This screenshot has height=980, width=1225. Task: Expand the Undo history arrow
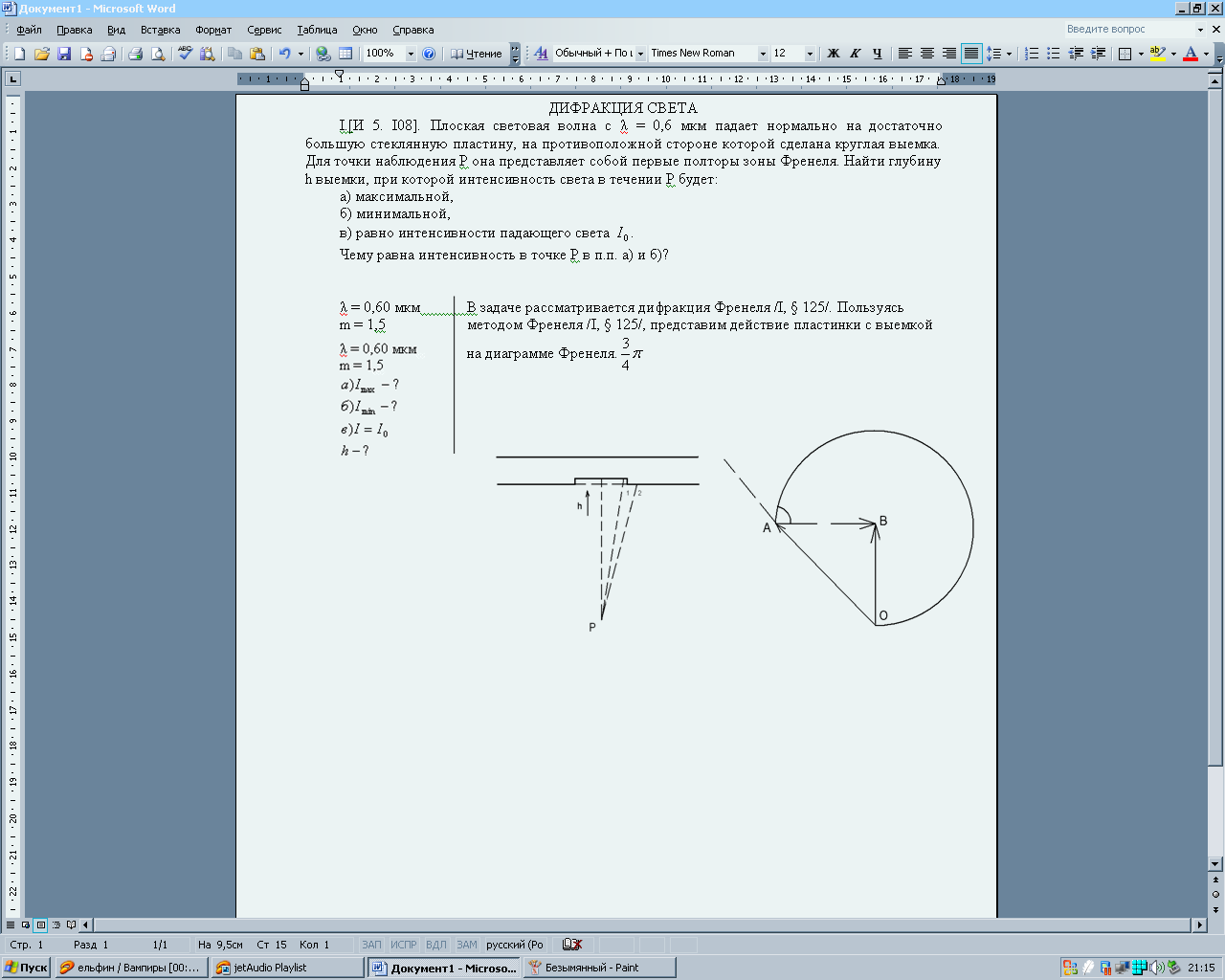tap(301, 54)
